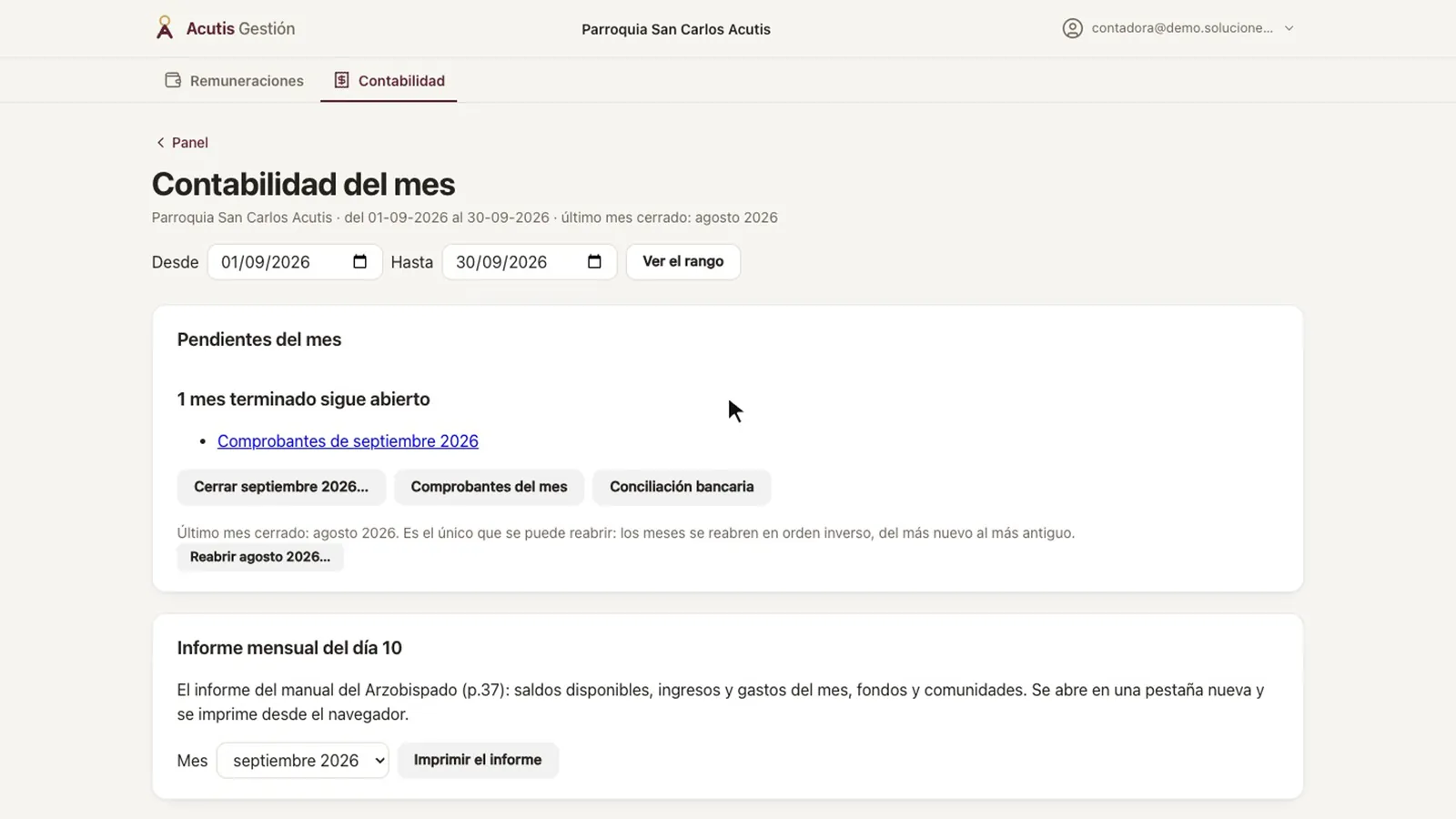Click the Ver el rango button
1456x819 pixels.
coord(683,261)
